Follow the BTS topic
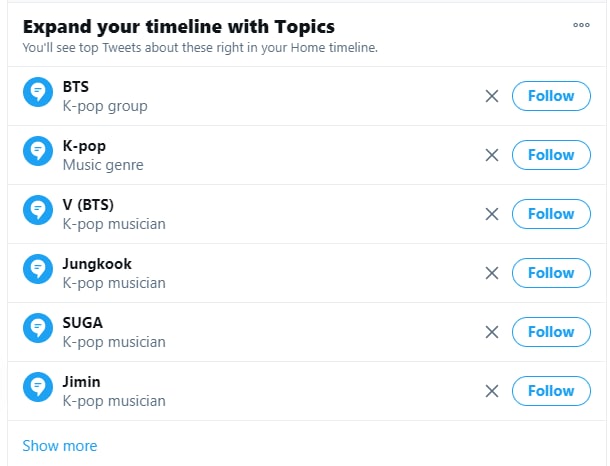 pyautogui.click(x=551, y=96)
